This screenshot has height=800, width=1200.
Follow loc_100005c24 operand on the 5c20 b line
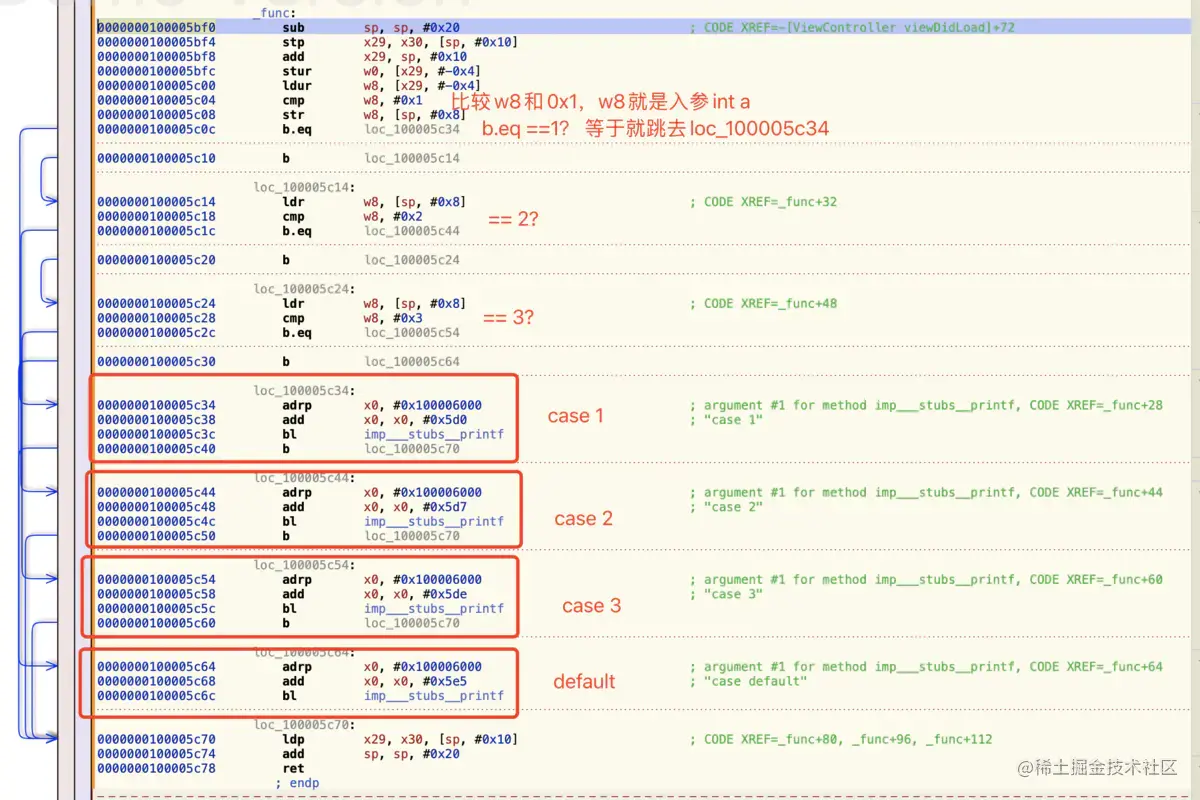(412, 260)
